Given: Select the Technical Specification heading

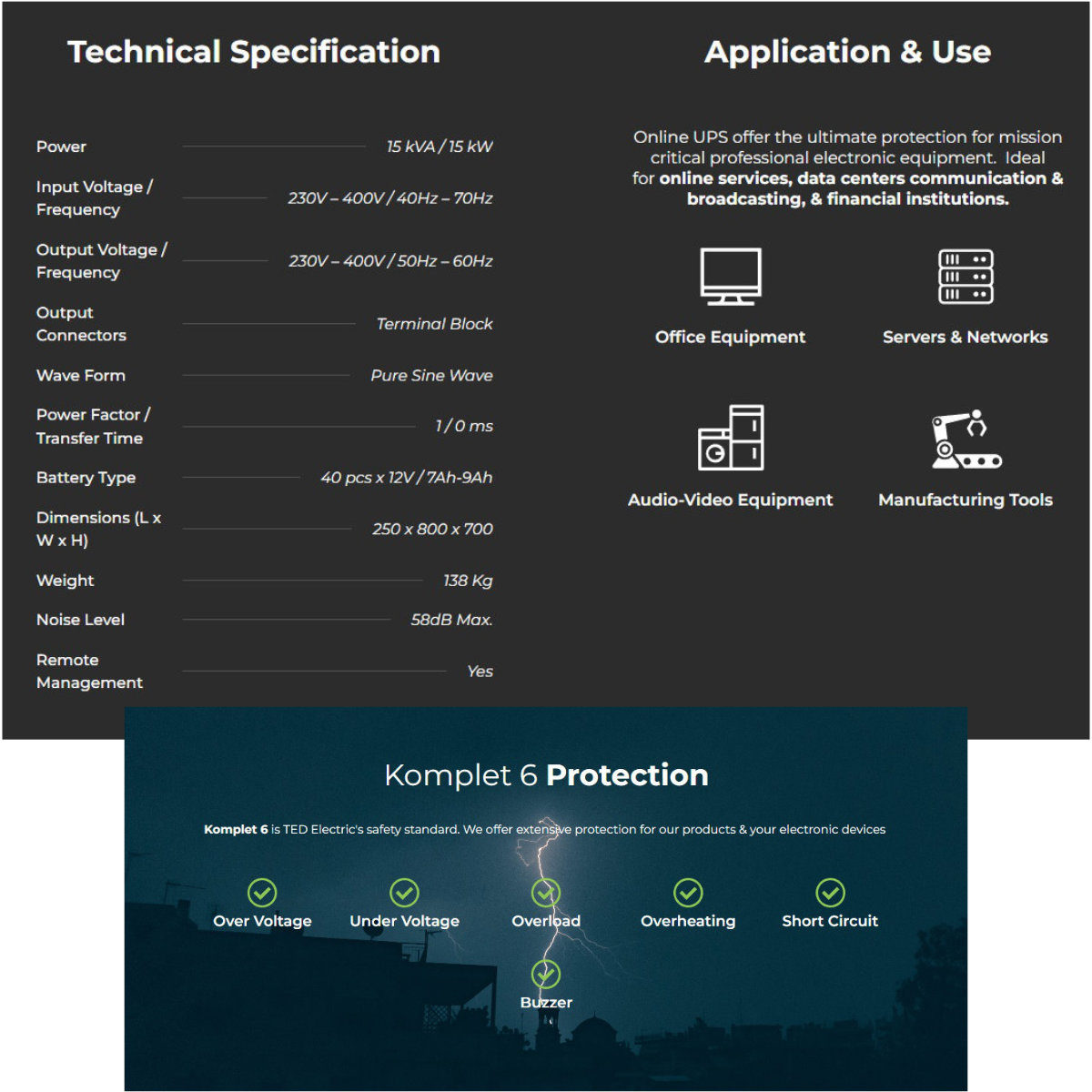Looking at the screenshot, I should coord(254,52).
